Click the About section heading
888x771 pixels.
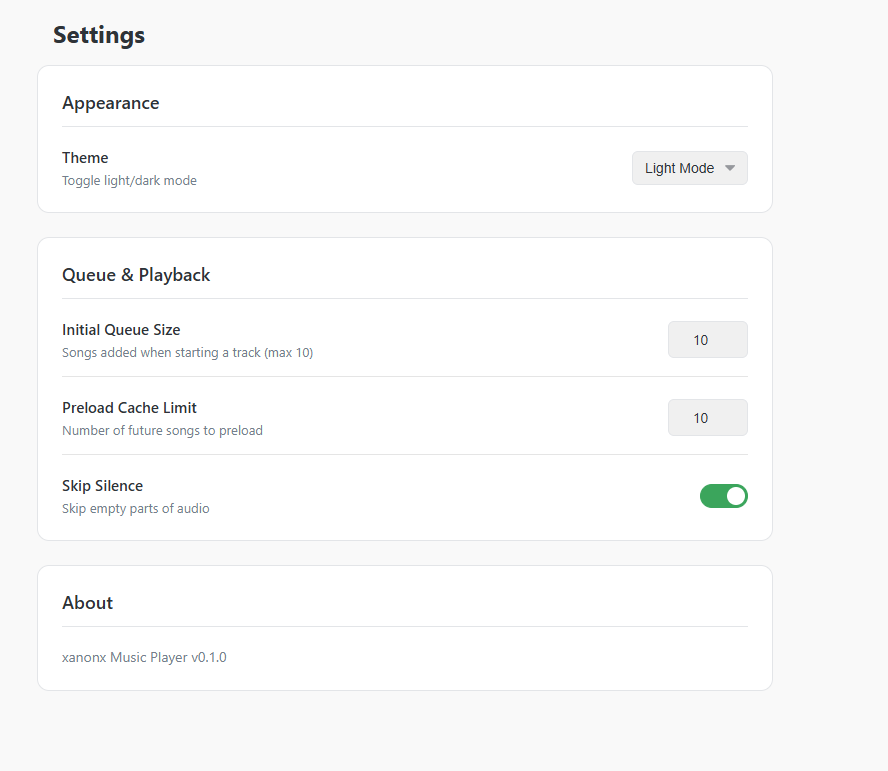click(87, 603)
